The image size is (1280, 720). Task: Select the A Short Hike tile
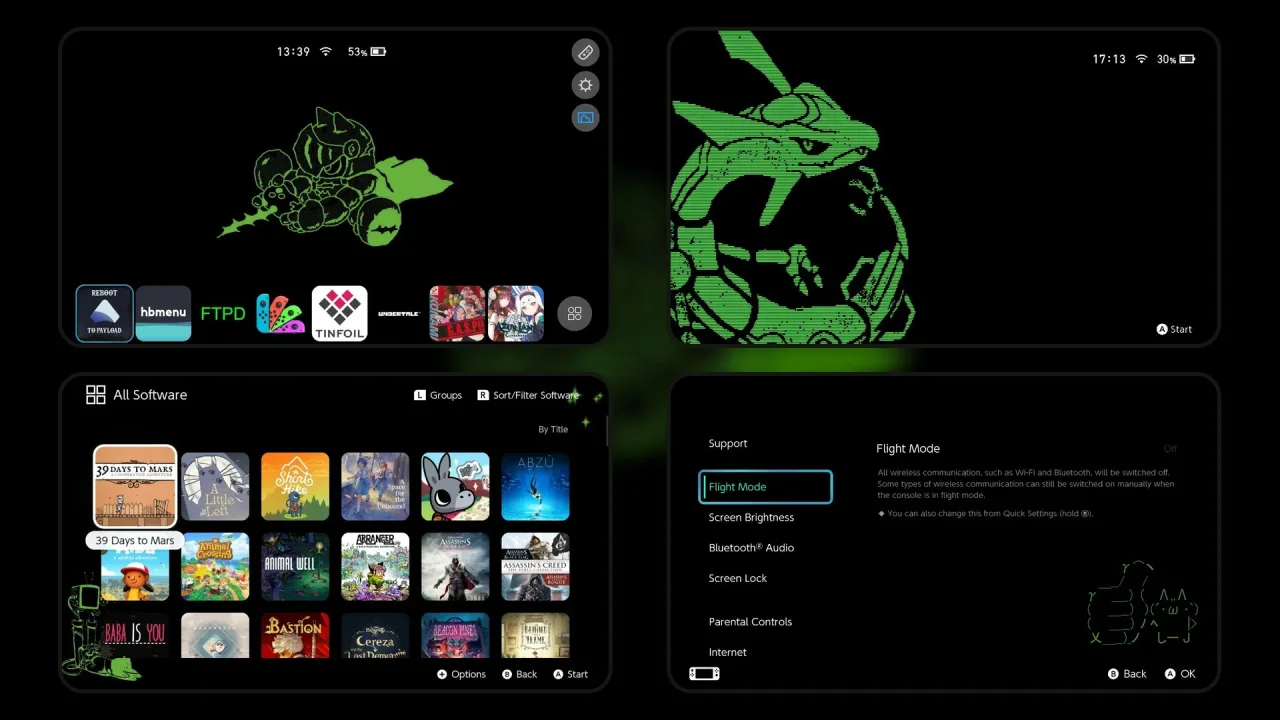pyautogui.click(x=295, y=487)
